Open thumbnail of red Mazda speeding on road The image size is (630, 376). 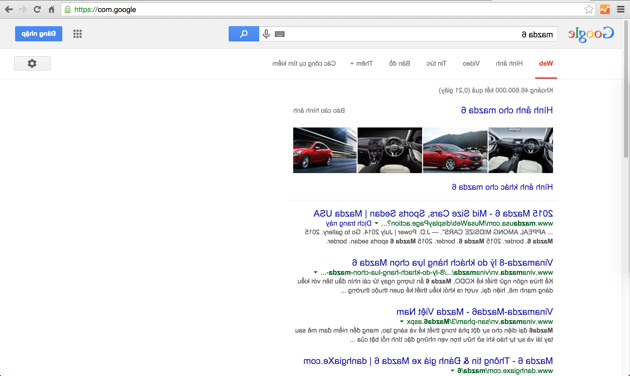click(325, 150)
